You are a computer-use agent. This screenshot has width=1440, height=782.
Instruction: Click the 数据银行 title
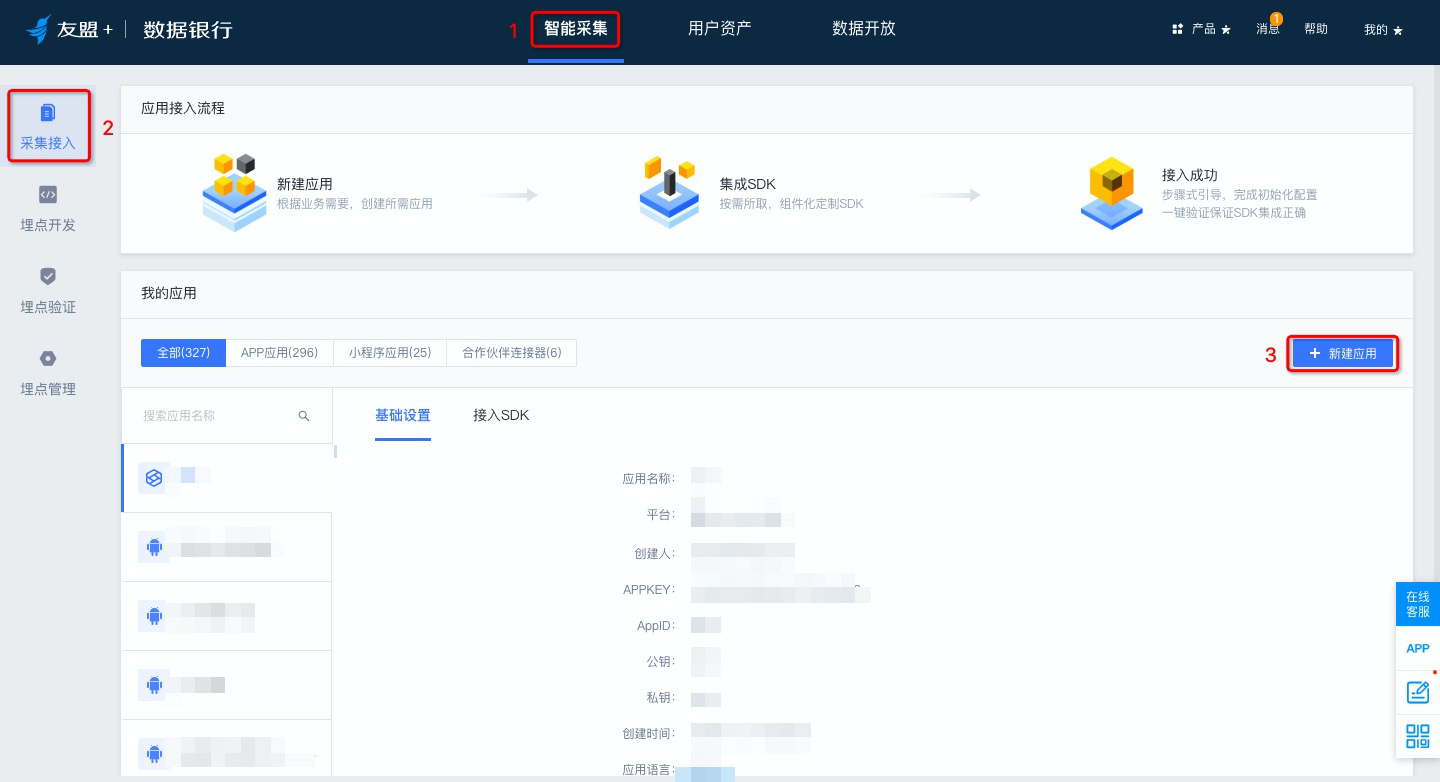pos(188,30)
